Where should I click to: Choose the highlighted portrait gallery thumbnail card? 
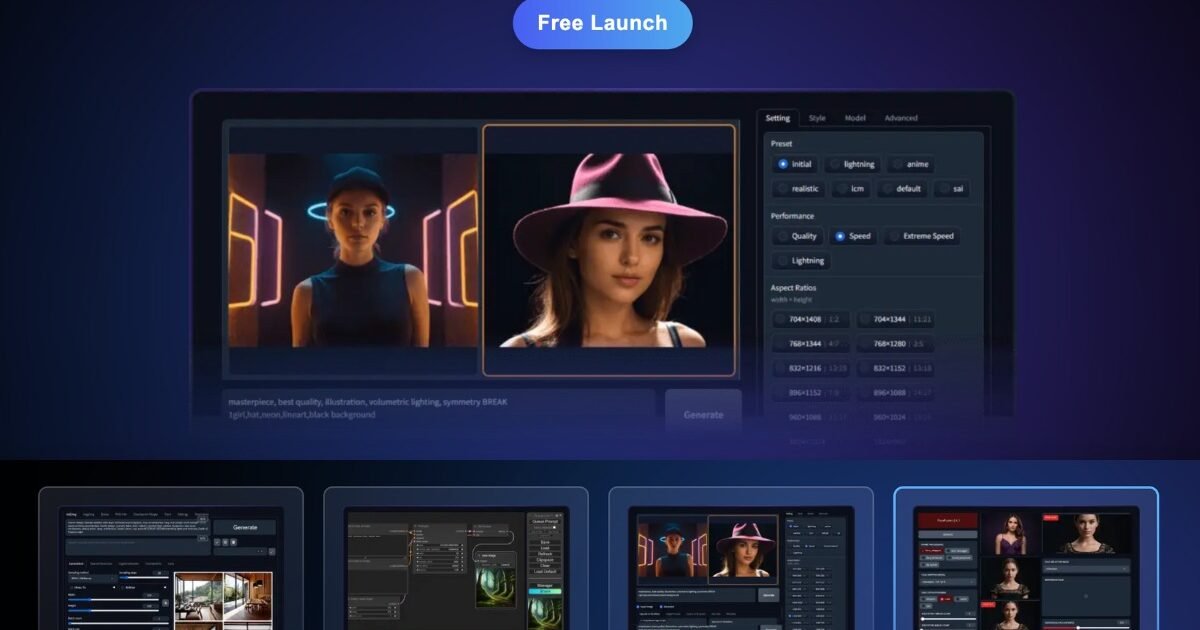pyautogui.click(x=1025, y=560)
